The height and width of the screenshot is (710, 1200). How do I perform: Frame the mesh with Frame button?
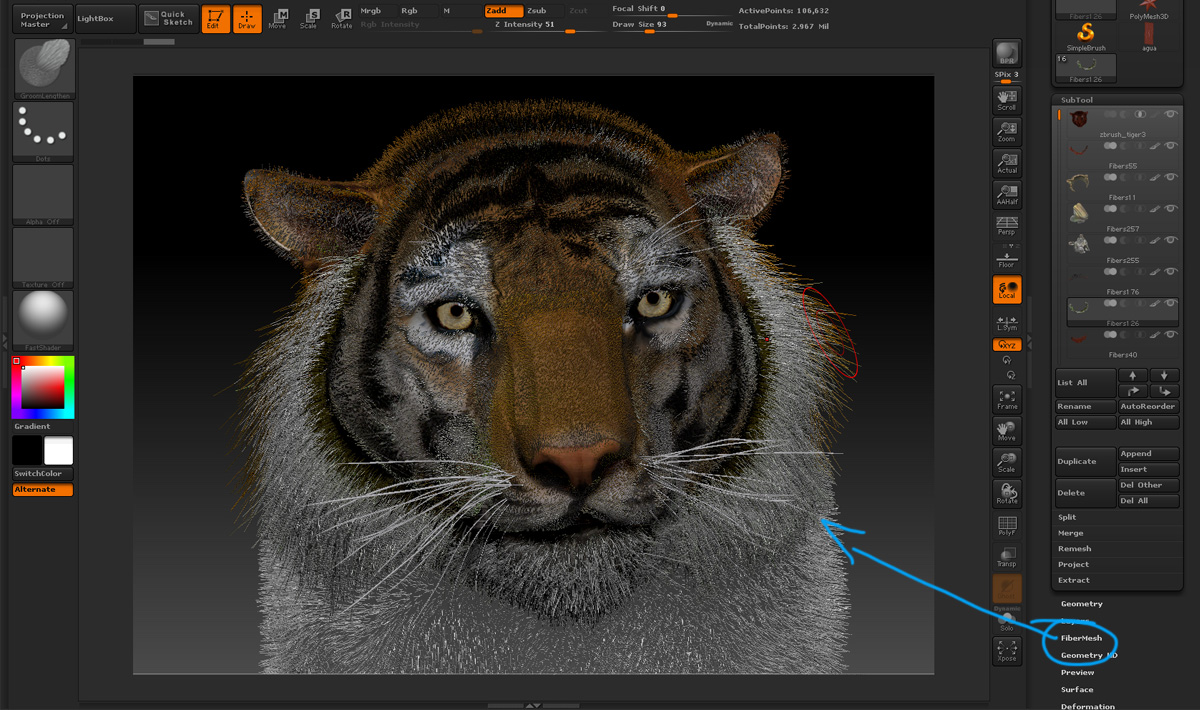(1007, 399)
